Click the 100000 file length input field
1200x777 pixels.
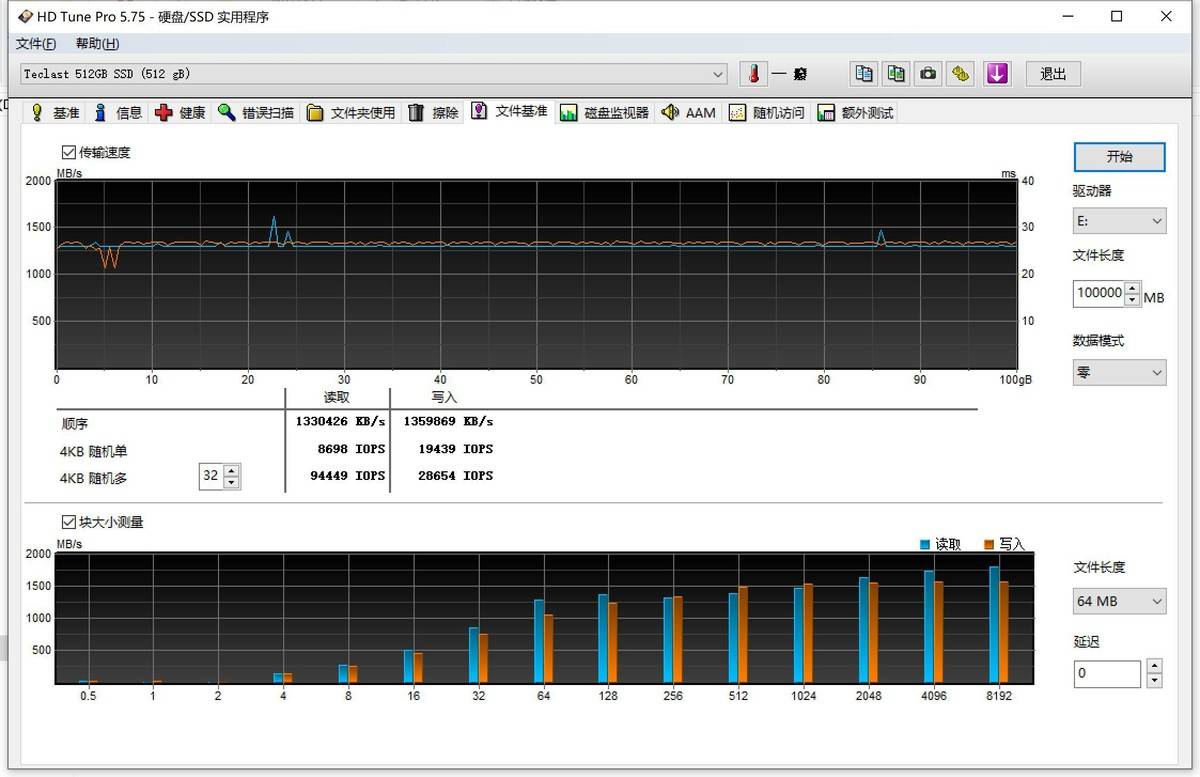pos(1099,293)
